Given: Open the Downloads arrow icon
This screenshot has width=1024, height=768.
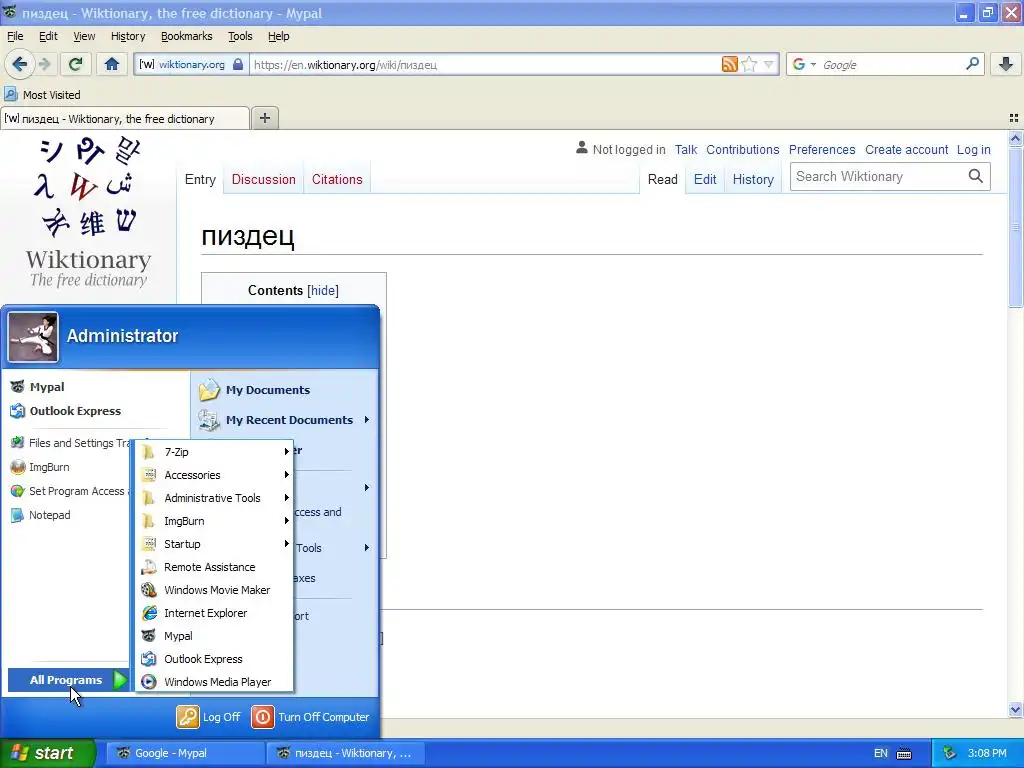Looking at the screenshot, I should 1006,64.
